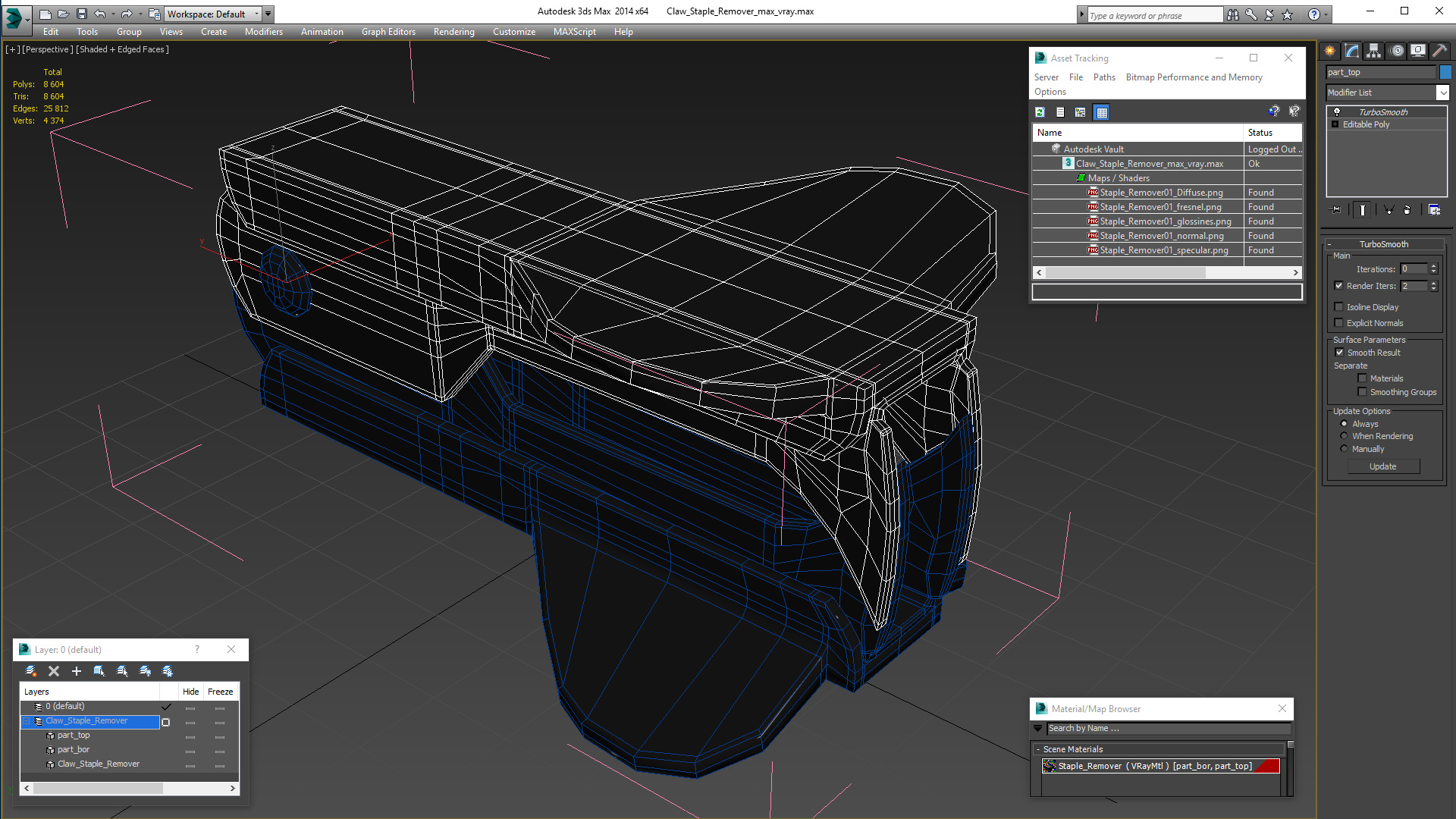
Task: Toggle Smooth Result checkbox
Action: point(1340,353)
